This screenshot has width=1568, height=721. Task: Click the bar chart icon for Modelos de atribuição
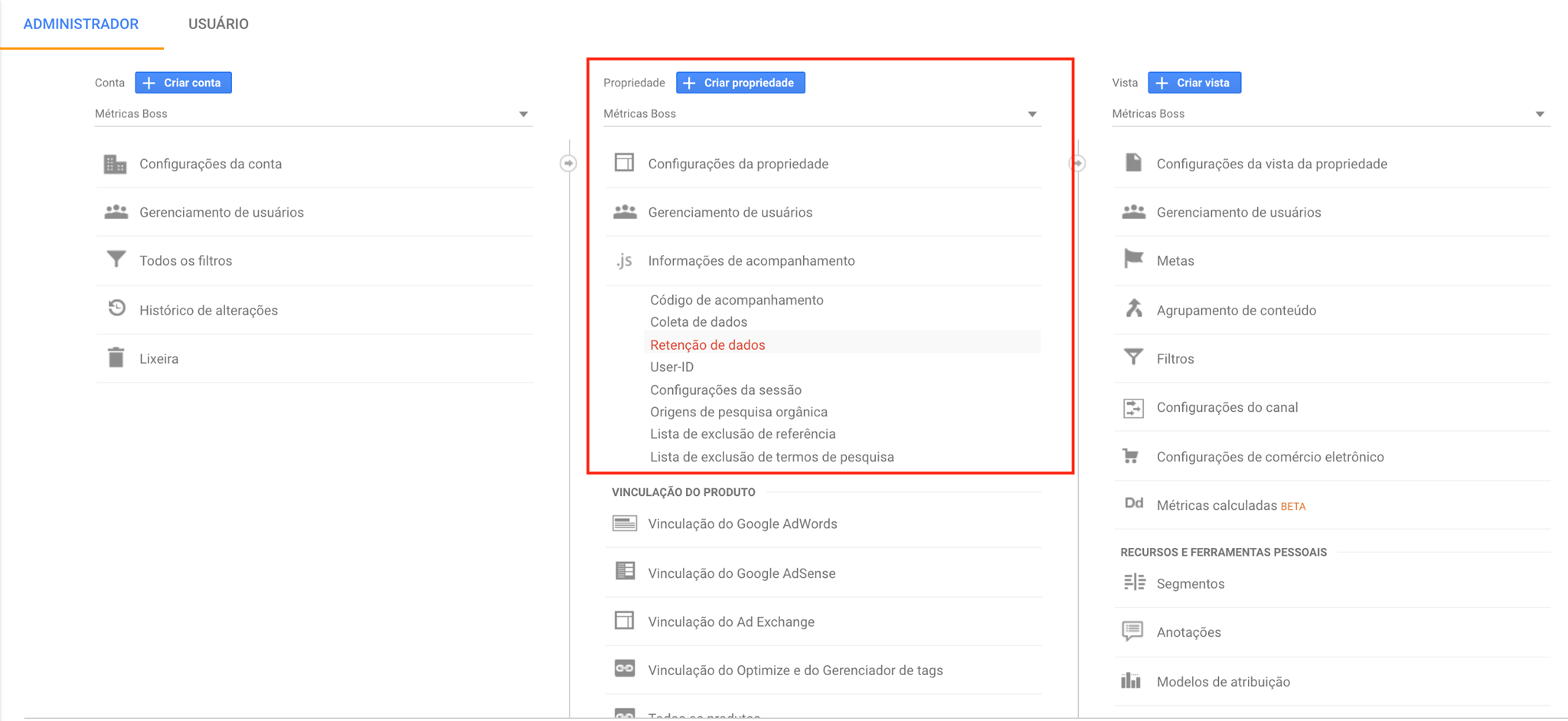[x=1131, y=680]
